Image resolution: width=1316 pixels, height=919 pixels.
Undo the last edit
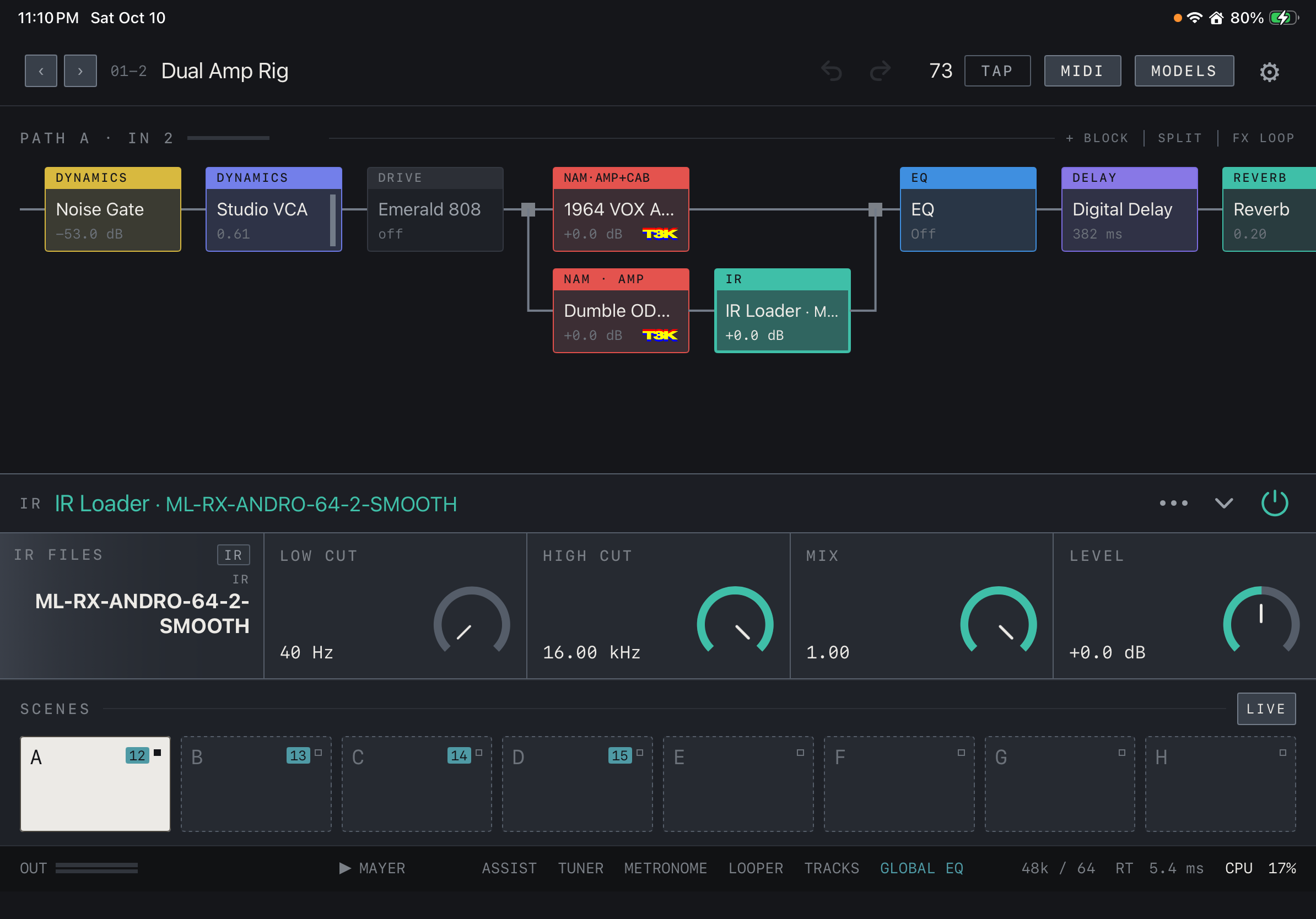pyautogui.click(x=832, y=71)
